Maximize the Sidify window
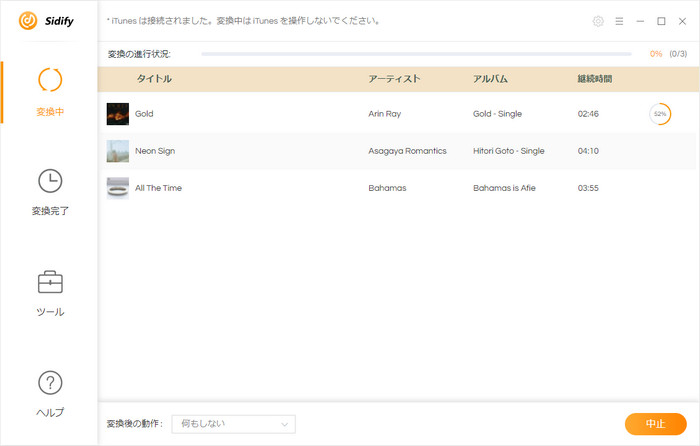Image resolution: width=700 pixels, height=446 pixels. pyautogui.click(x=661, y=21)
